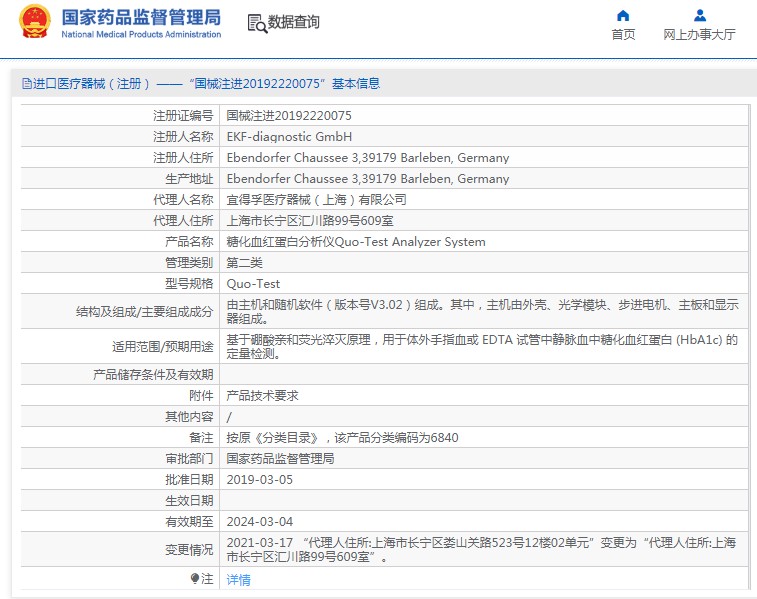Screen dimensions: 757x599
Task: Click the 产品技术要求 attachment text
Action: pos(262,396)
